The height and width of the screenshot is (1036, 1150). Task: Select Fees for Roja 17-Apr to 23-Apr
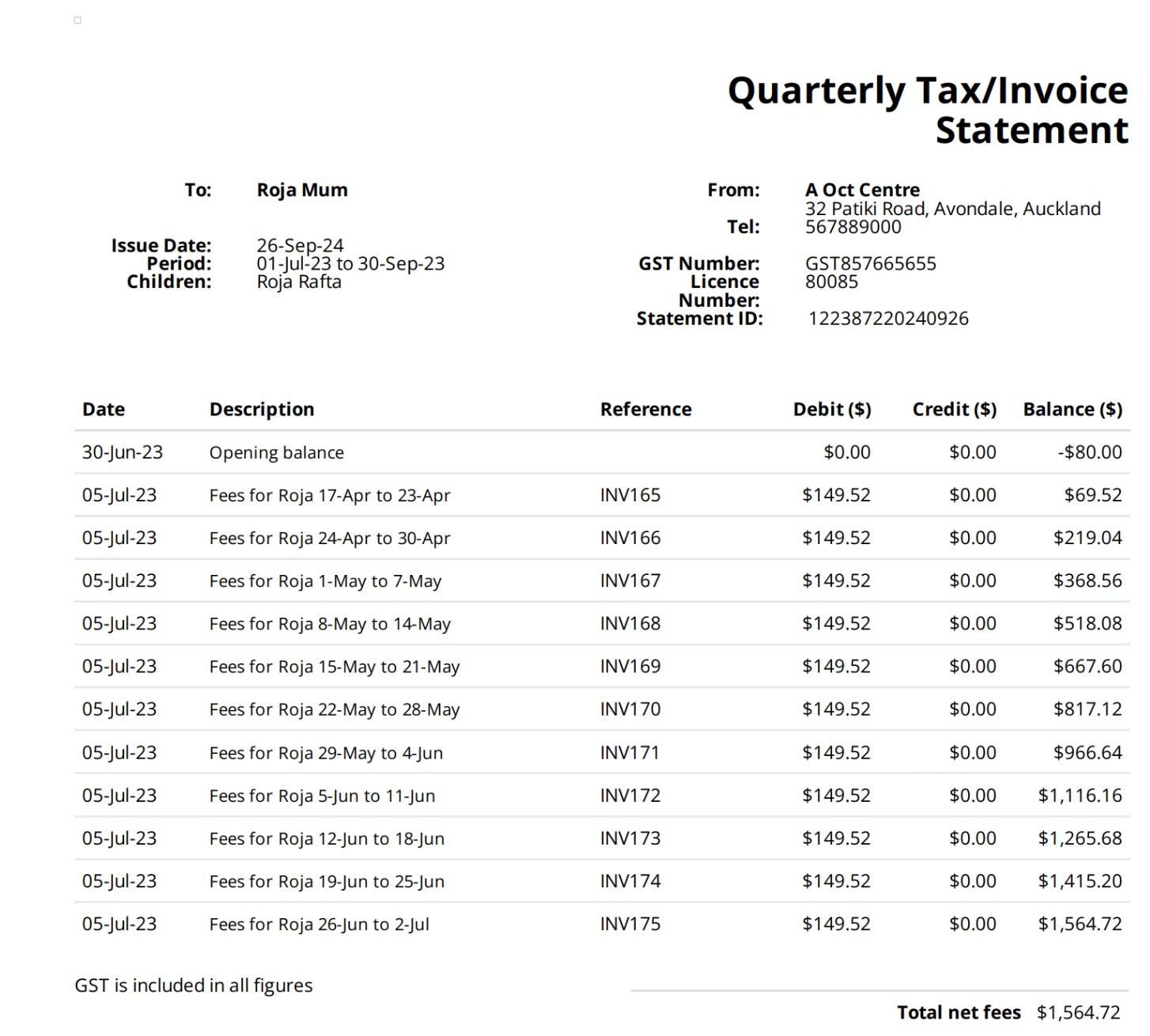(x=330, y=495)
